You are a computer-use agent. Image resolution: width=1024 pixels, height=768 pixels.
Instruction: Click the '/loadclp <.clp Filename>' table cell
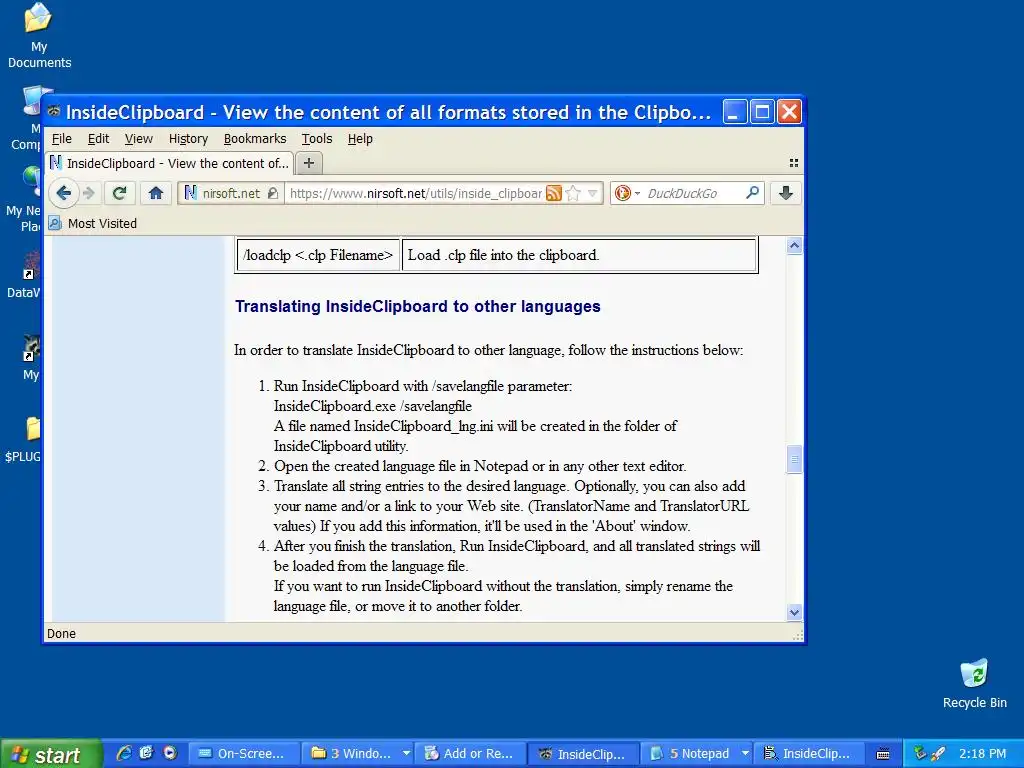(x=317, y=255)
